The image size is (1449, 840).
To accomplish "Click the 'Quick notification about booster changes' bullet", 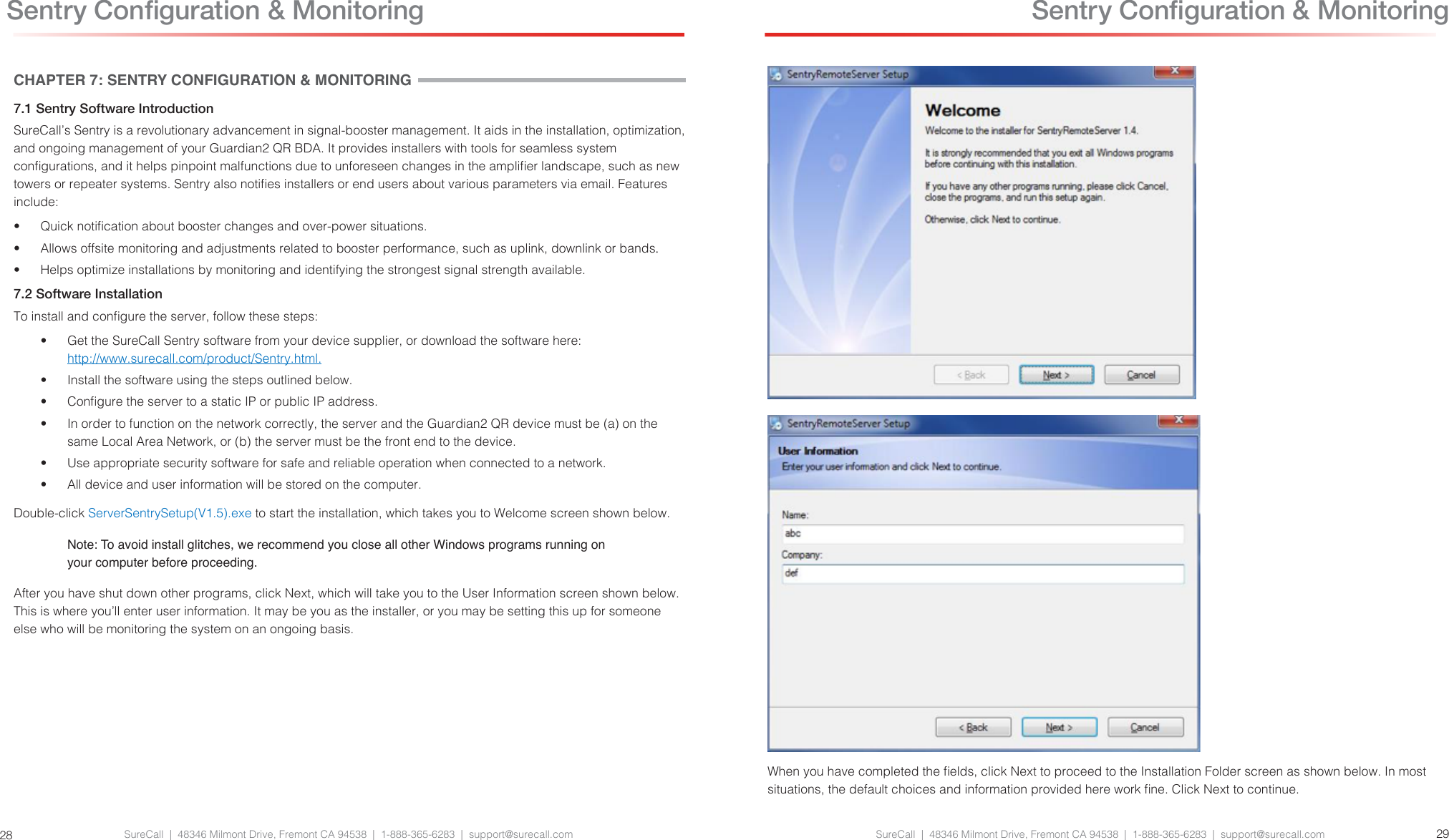I will coord(233,226).
